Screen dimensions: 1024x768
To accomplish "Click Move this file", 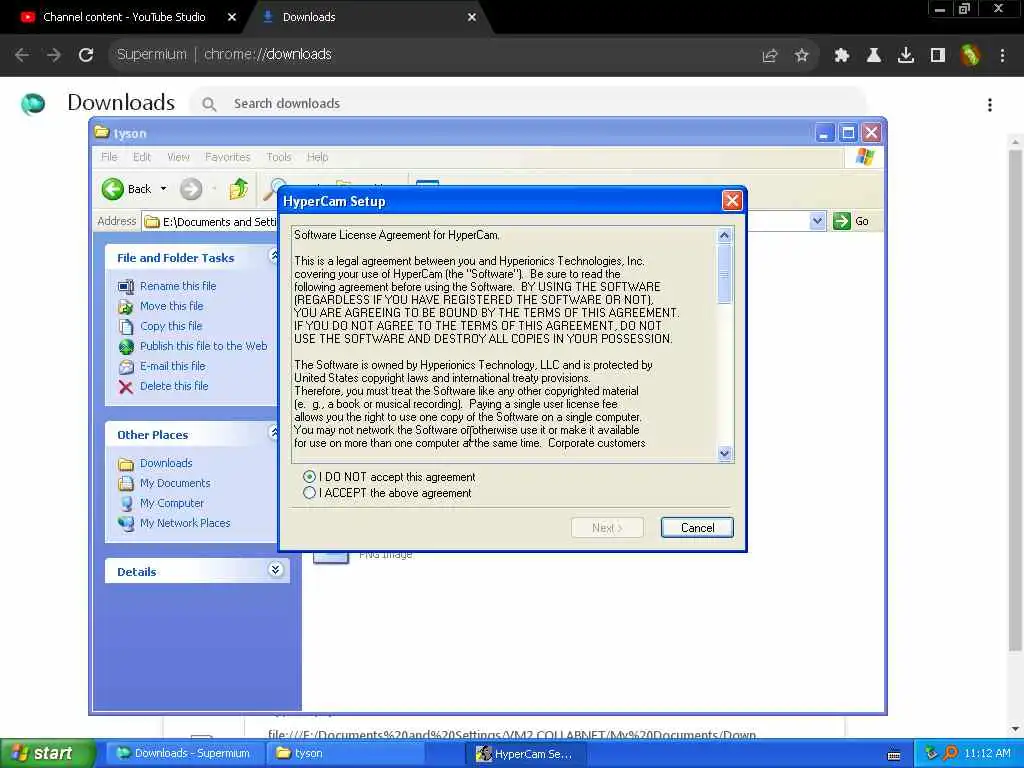I will (171, 306).
